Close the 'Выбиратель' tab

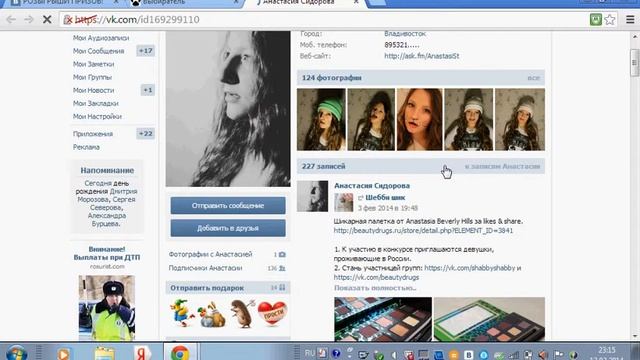236,2
